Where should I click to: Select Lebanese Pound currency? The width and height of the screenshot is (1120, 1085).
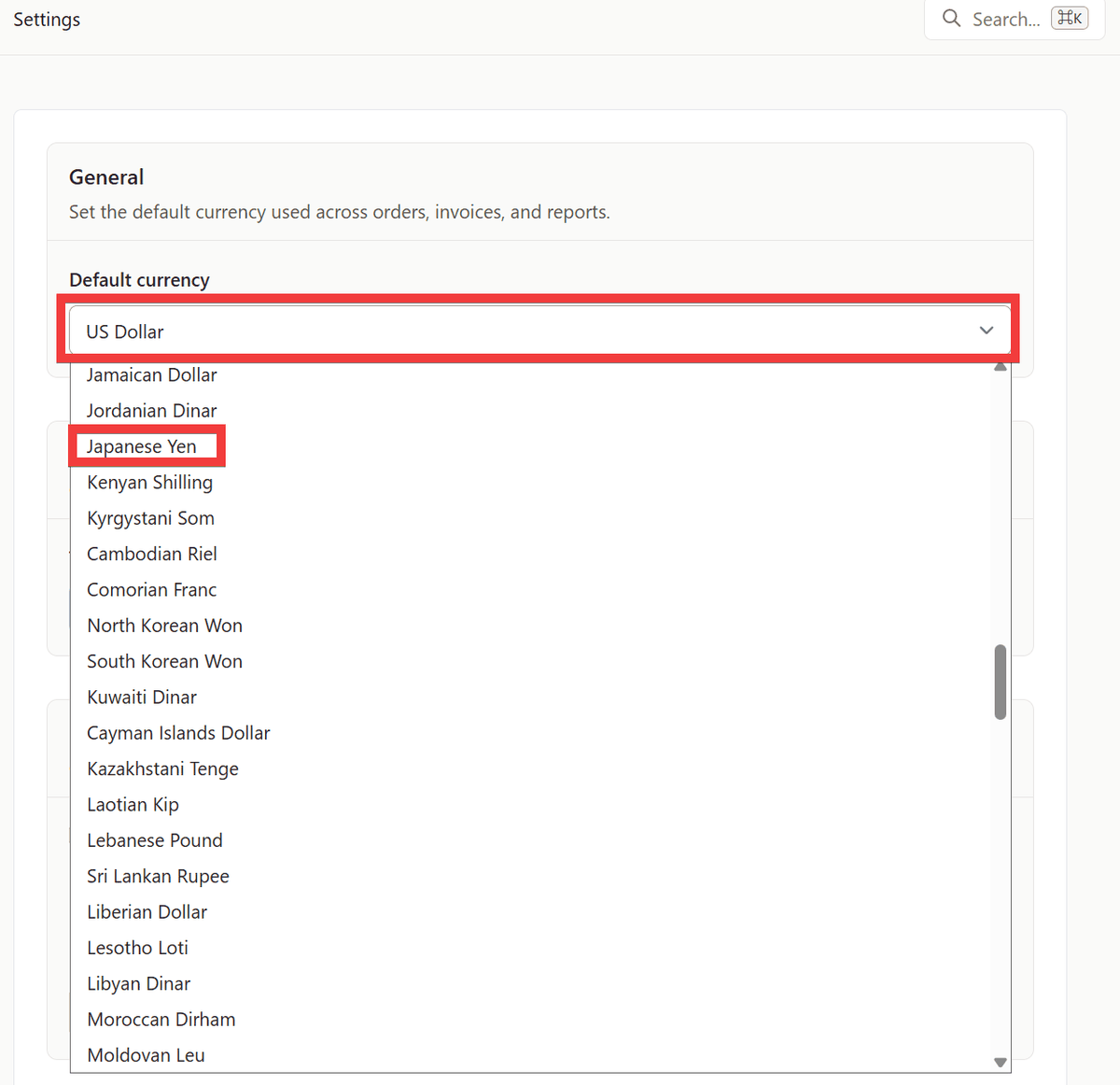coord(155,840)
